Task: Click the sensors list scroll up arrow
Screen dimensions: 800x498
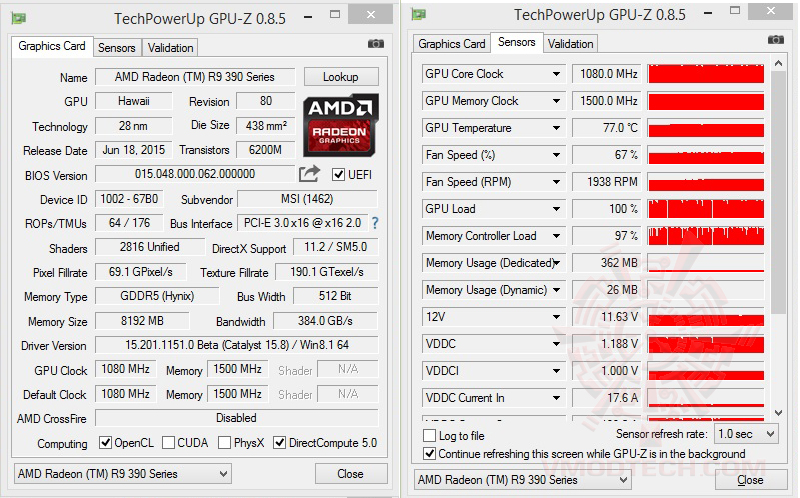Action: point(778,64)
